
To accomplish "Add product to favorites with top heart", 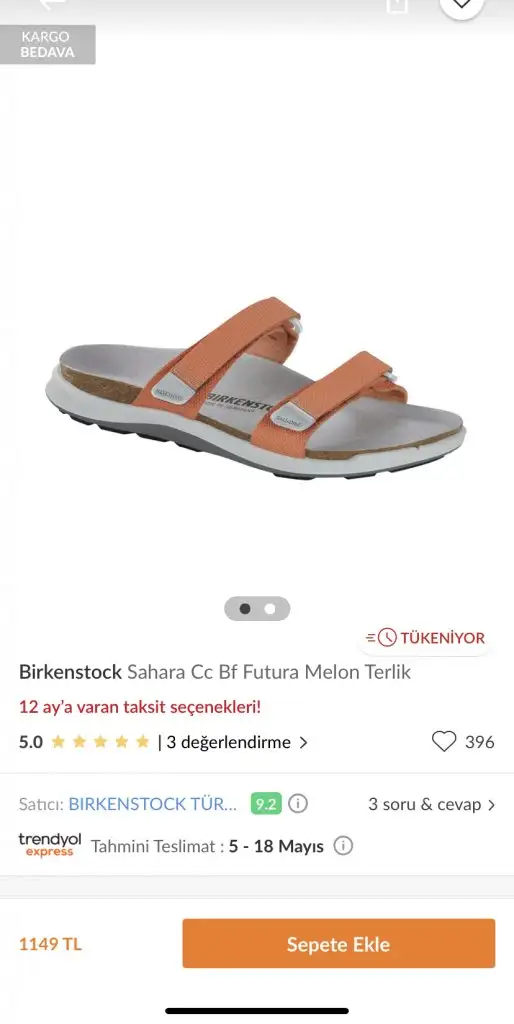I will (x=462, y=5).
